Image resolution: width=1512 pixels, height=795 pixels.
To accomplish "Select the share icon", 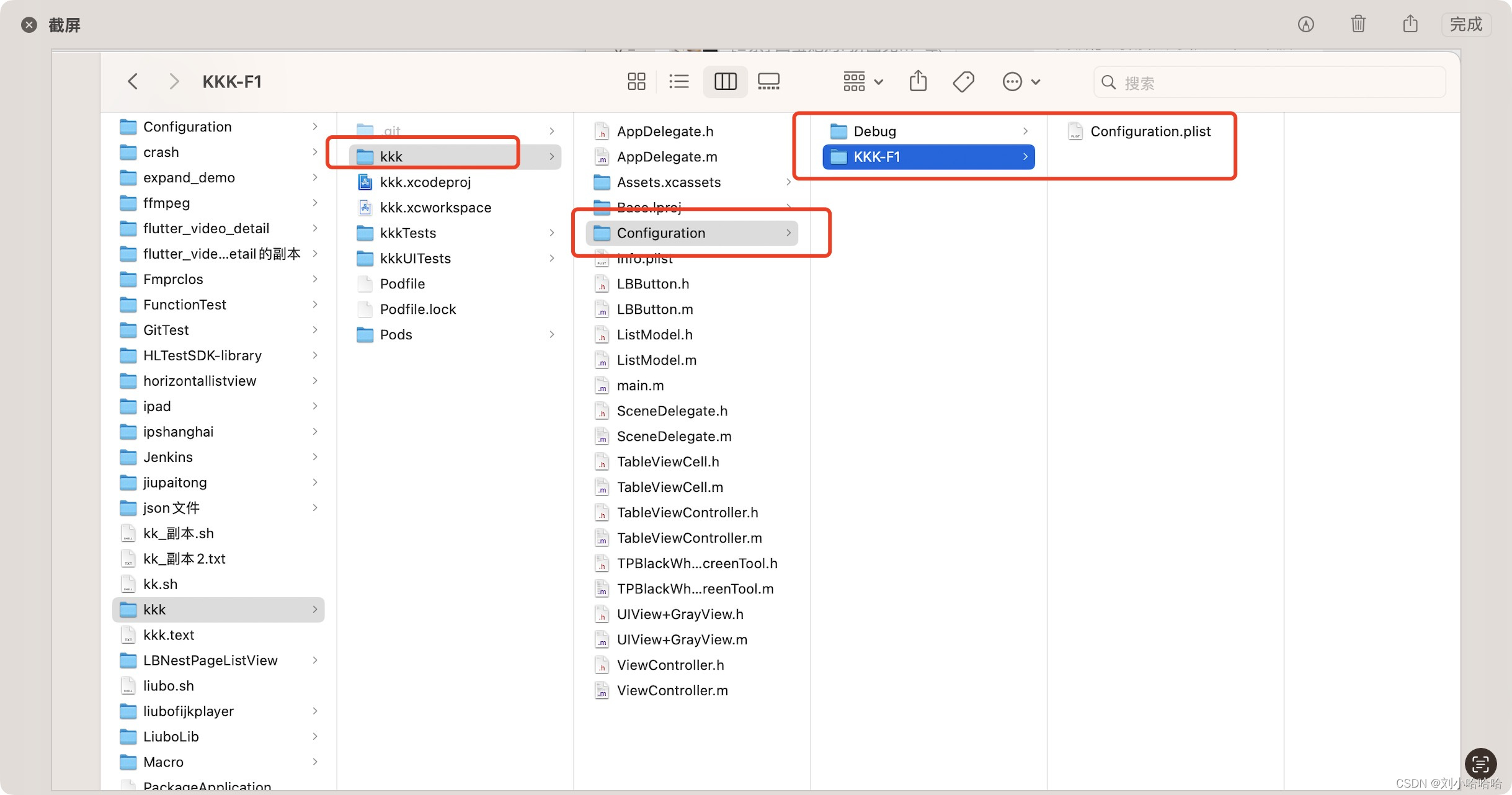I will click(x=917, y=81).
